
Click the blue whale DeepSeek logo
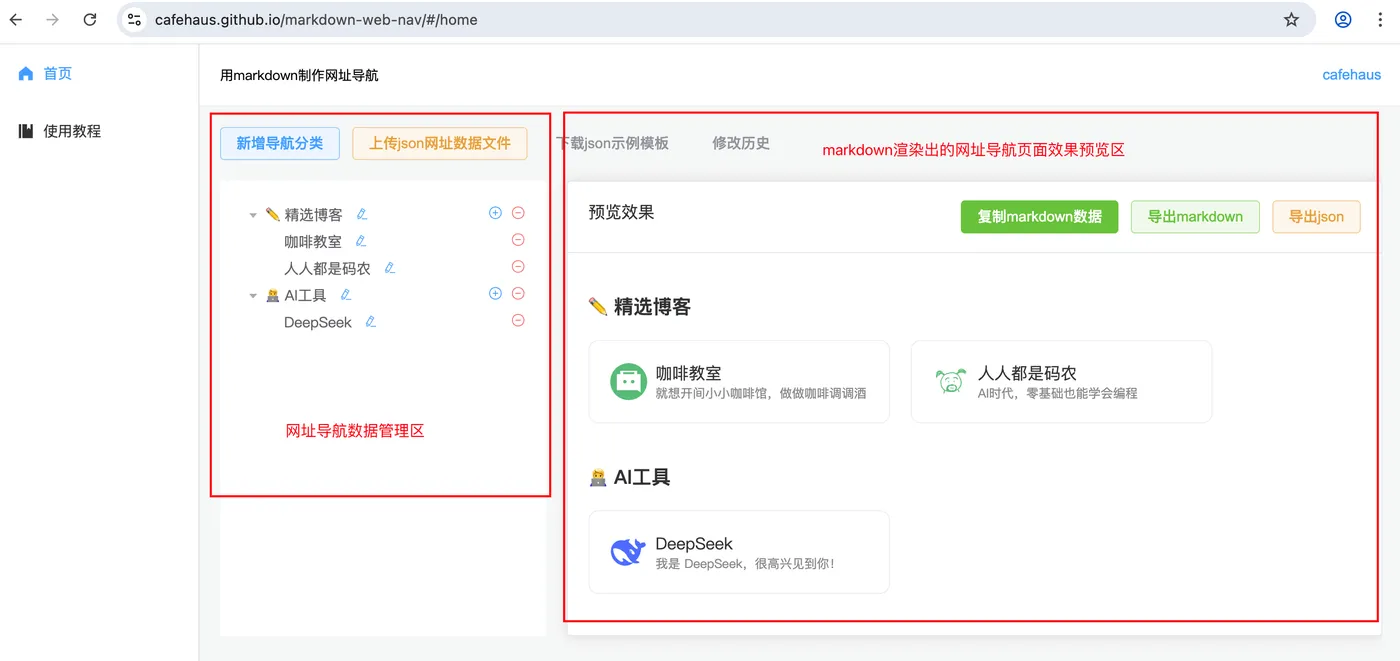pyautogui.click(x=628, y=552)
